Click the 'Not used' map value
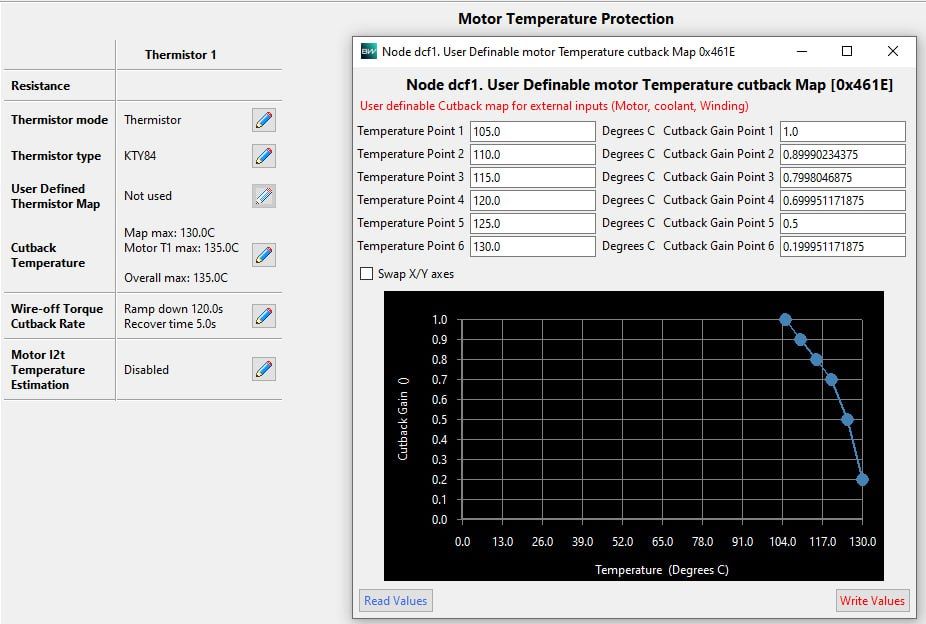926x624 pixels. coord(148,195)
